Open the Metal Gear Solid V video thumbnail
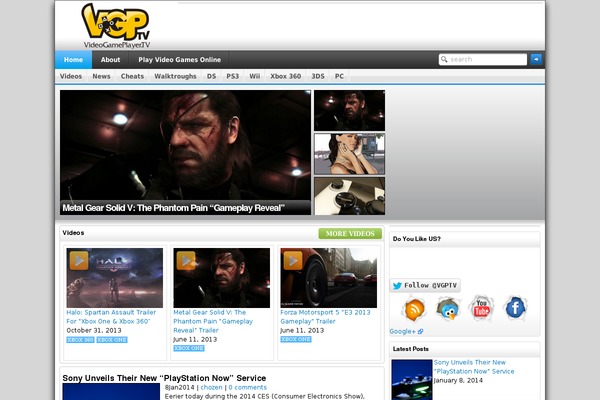This screenshot has height=400, width=600. click(x=222, y=278)
